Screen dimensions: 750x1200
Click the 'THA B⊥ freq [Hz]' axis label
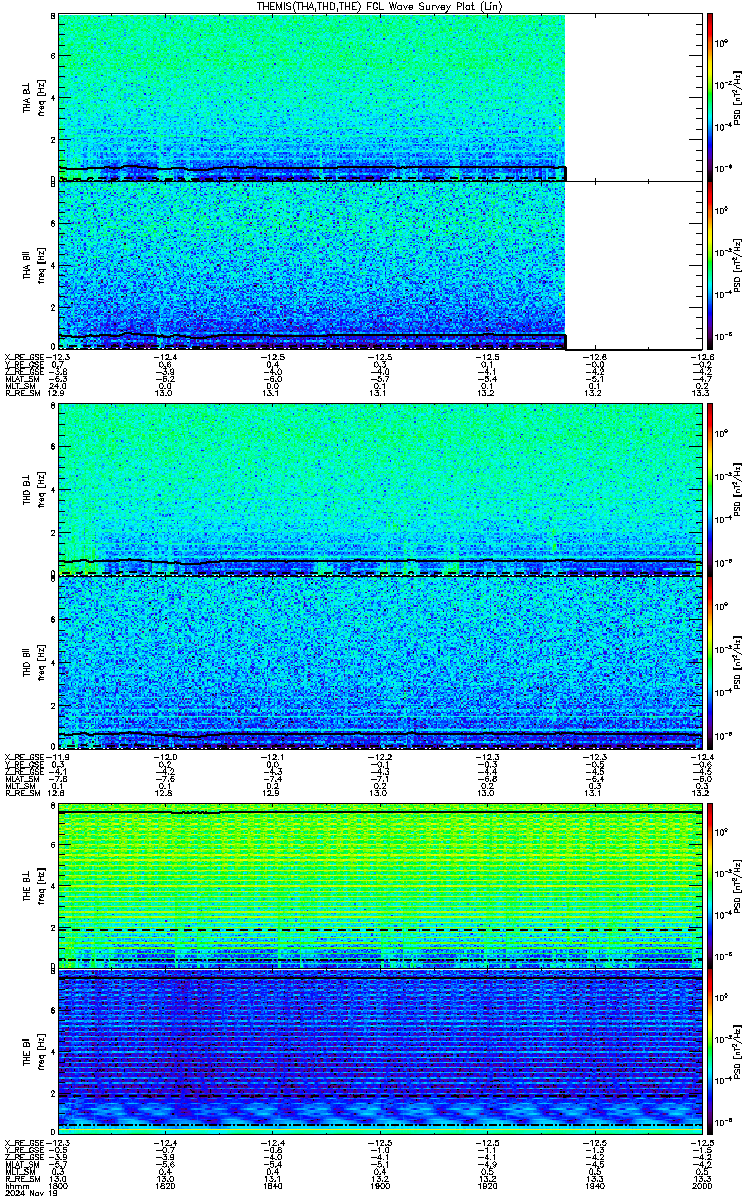pyautogui.click(x=33, y=97)
